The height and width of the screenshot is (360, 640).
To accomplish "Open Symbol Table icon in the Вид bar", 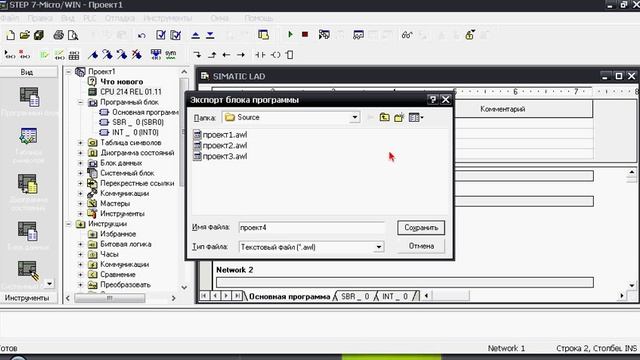I will 28,136.
